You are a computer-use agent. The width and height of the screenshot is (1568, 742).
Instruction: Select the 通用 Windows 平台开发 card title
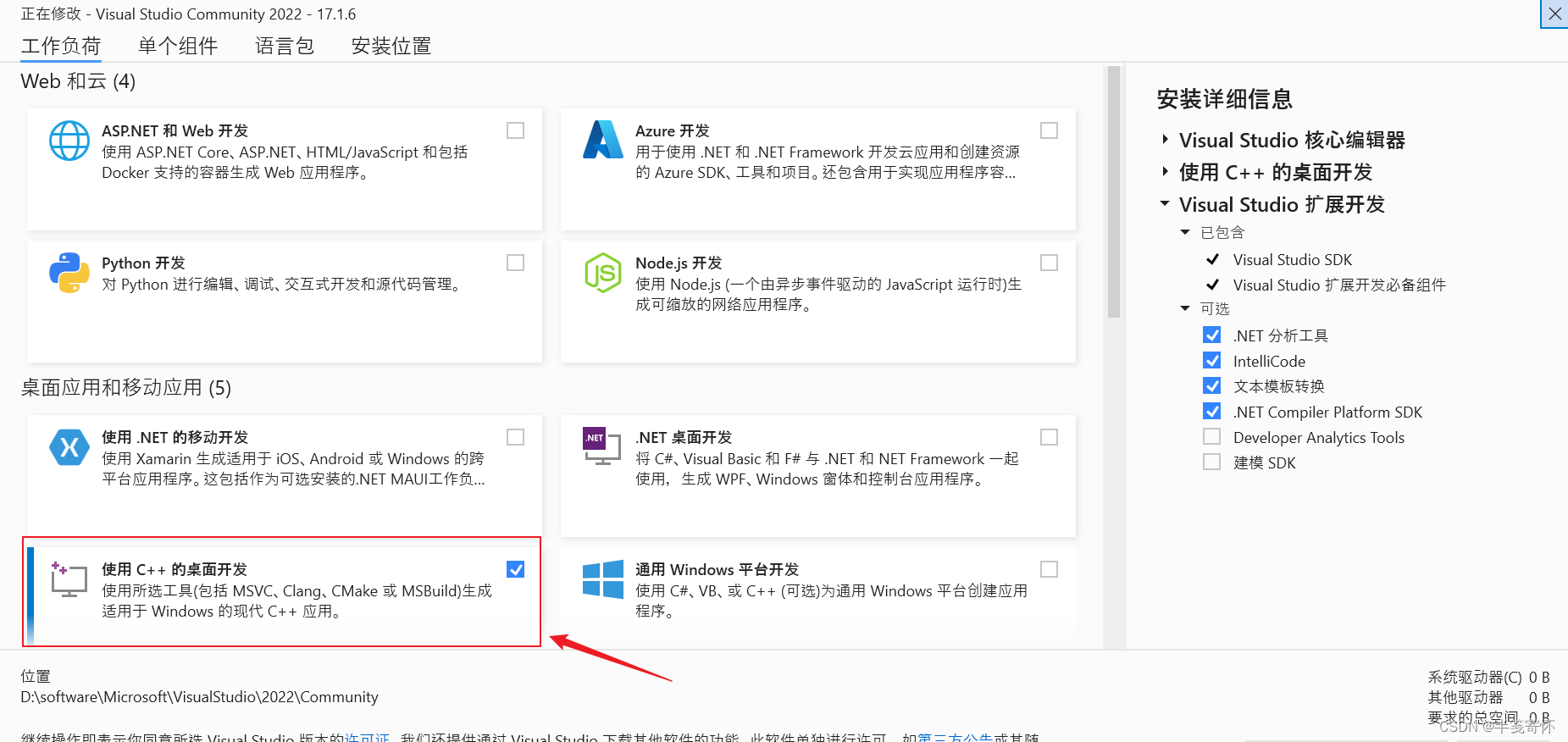718,569
